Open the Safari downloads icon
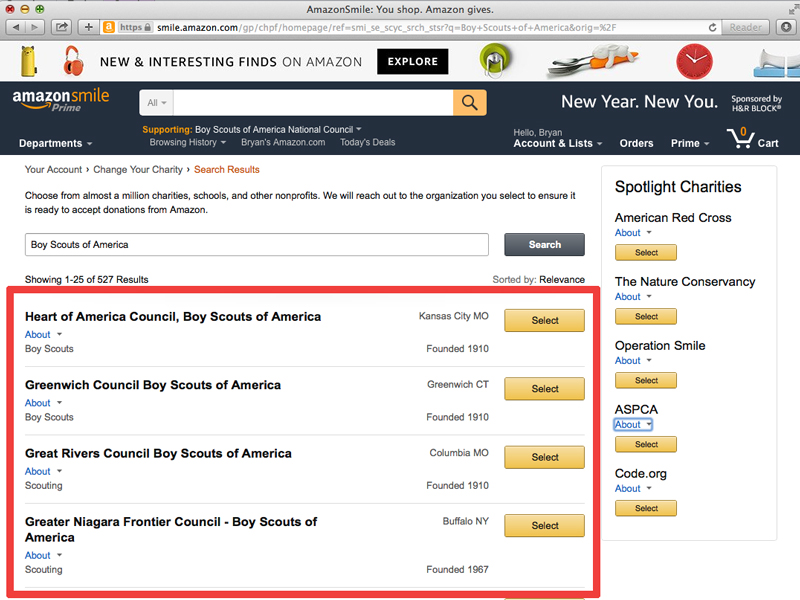Viewport: 800px width, 600px height. [x=786, y=27]
